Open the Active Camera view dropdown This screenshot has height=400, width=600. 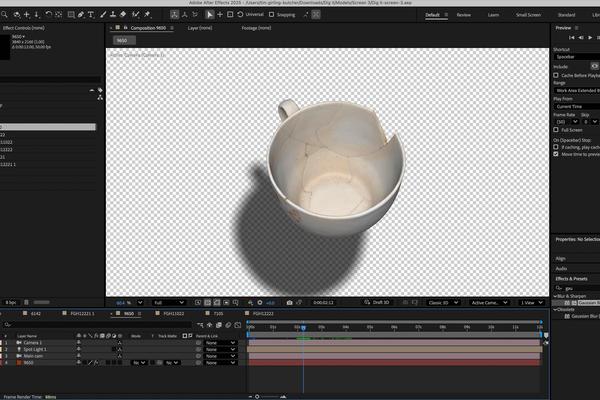pyautogui.click(x=489, y=302)
